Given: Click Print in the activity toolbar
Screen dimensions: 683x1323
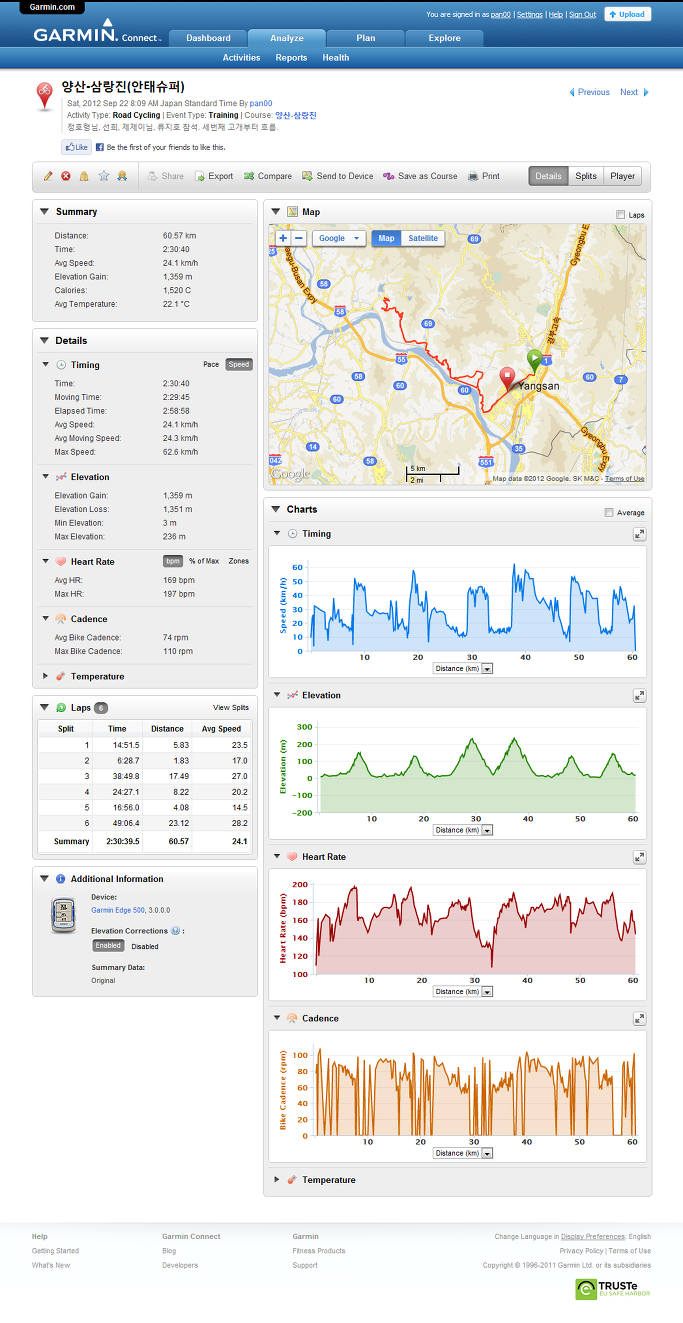Looking at the screenshot, I should (x=484, y=176).
